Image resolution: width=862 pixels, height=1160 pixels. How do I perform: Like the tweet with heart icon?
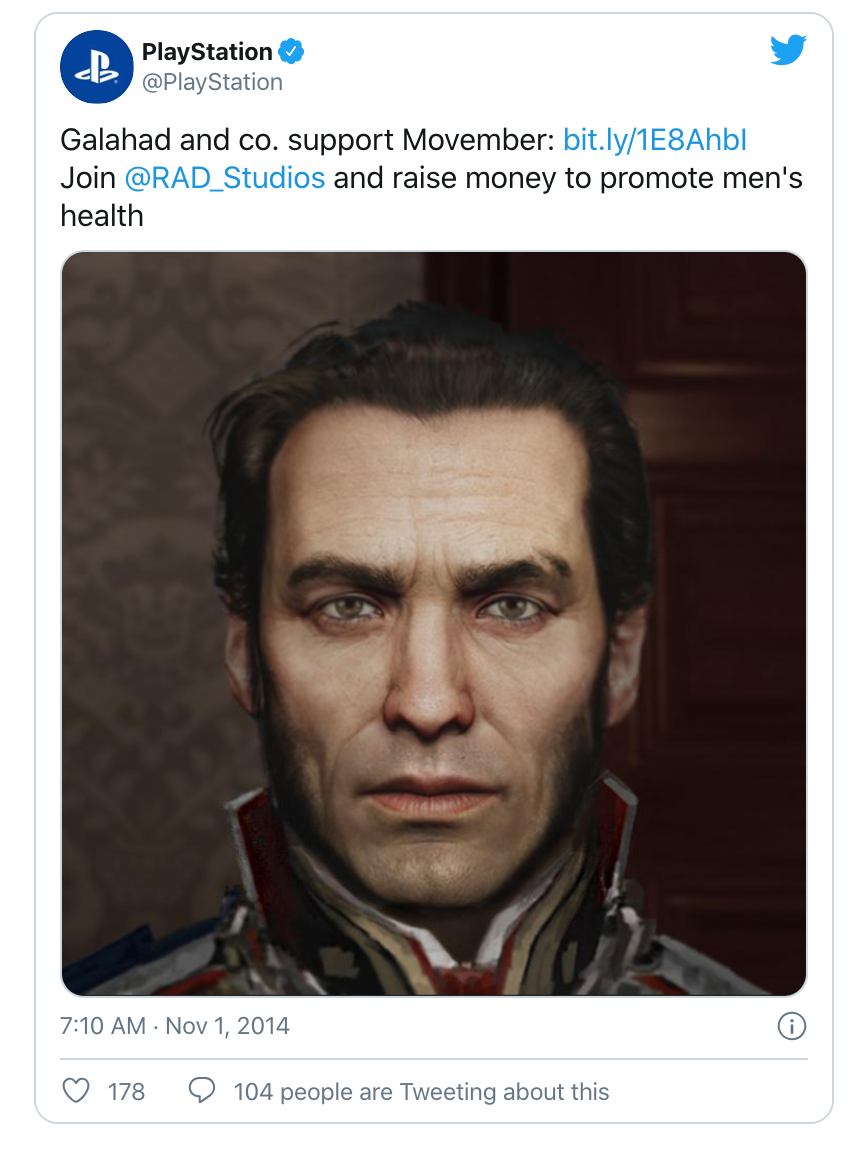click(76, 1091)
